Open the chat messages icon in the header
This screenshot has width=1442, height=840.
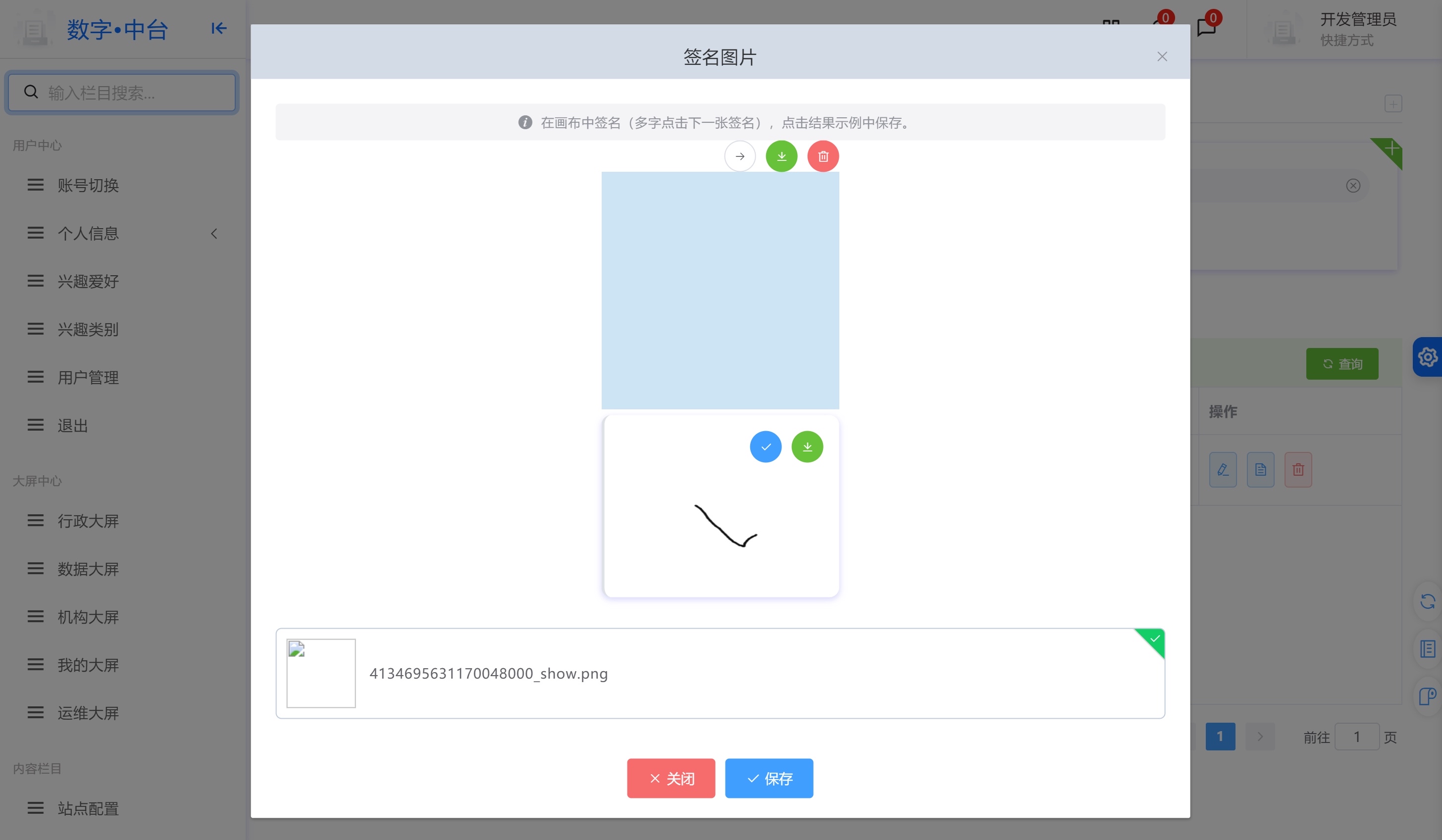[1206, 27]
